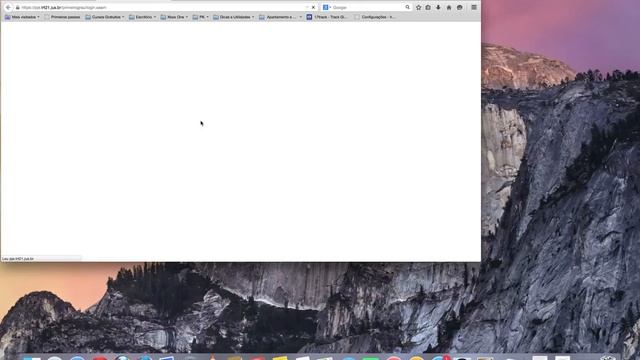Go to the home page icon
Viewport: 640px width, 360px height.
coord(449,7)
